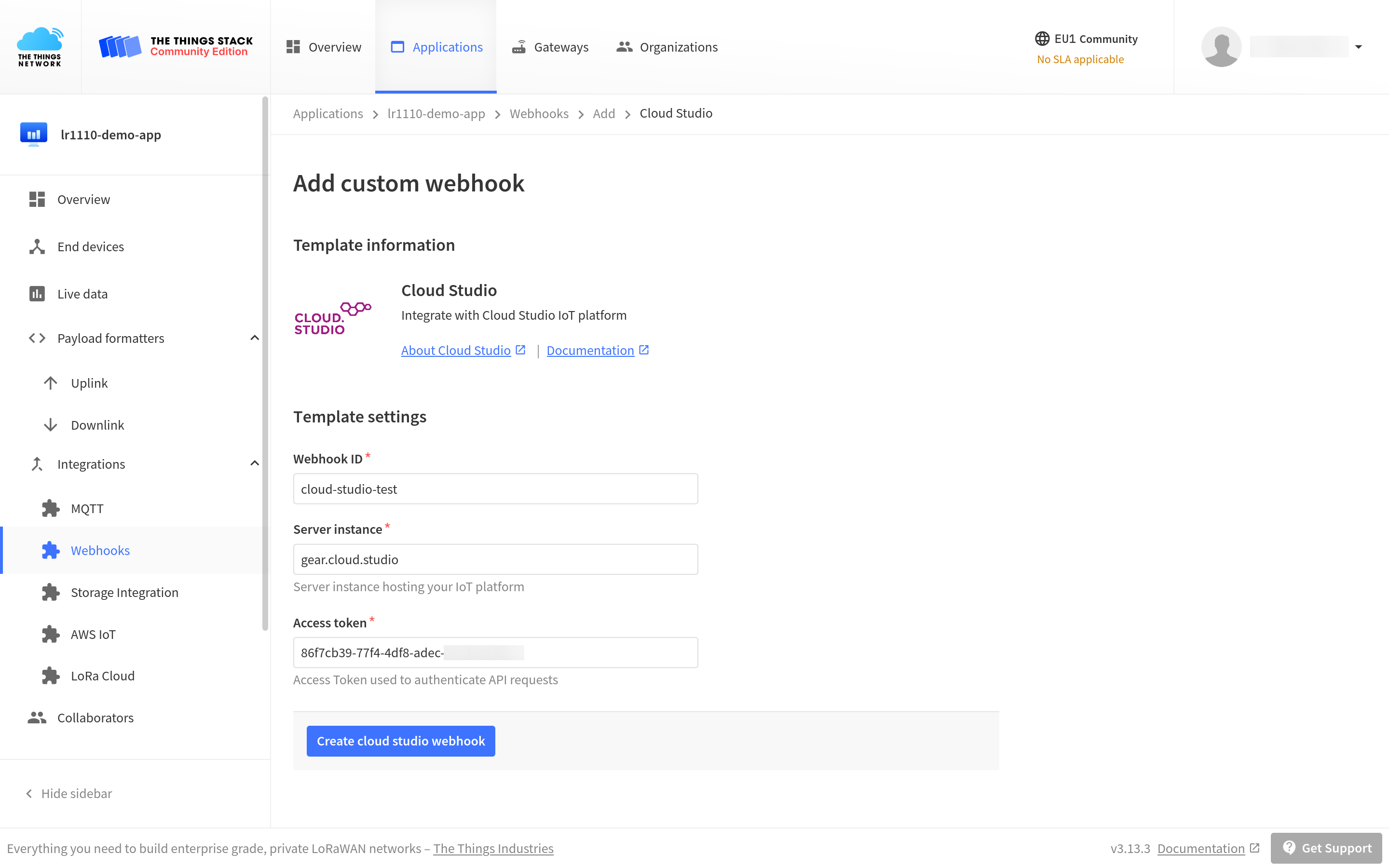Click the Collaborators icon in sidebar
This screenshot has height=868, width=1389.
click(x=37, y=718)
